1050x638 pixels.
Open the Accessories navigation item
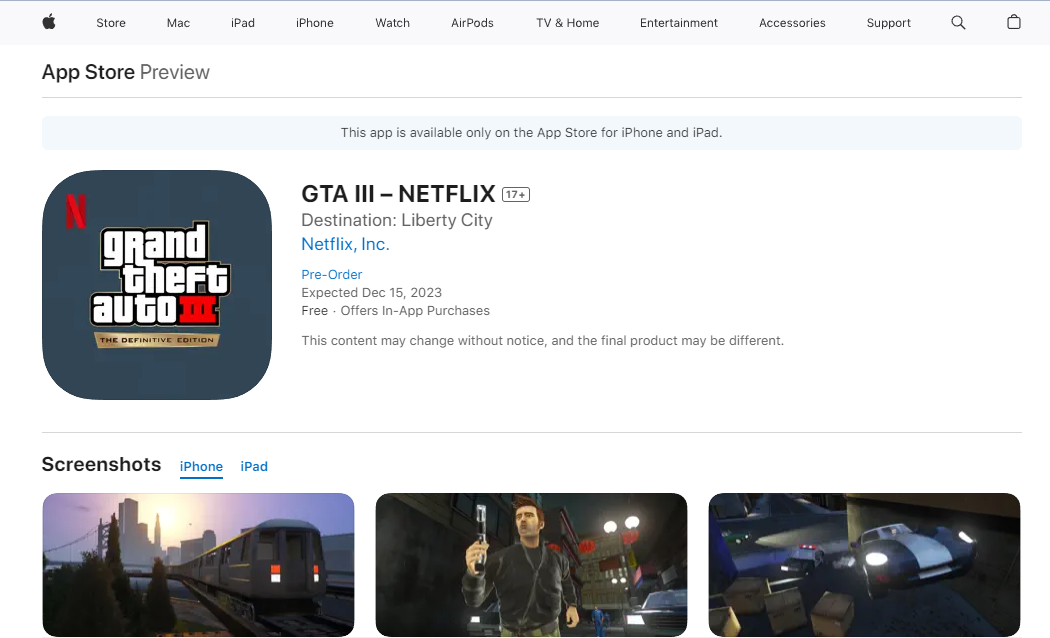[792, 23]
